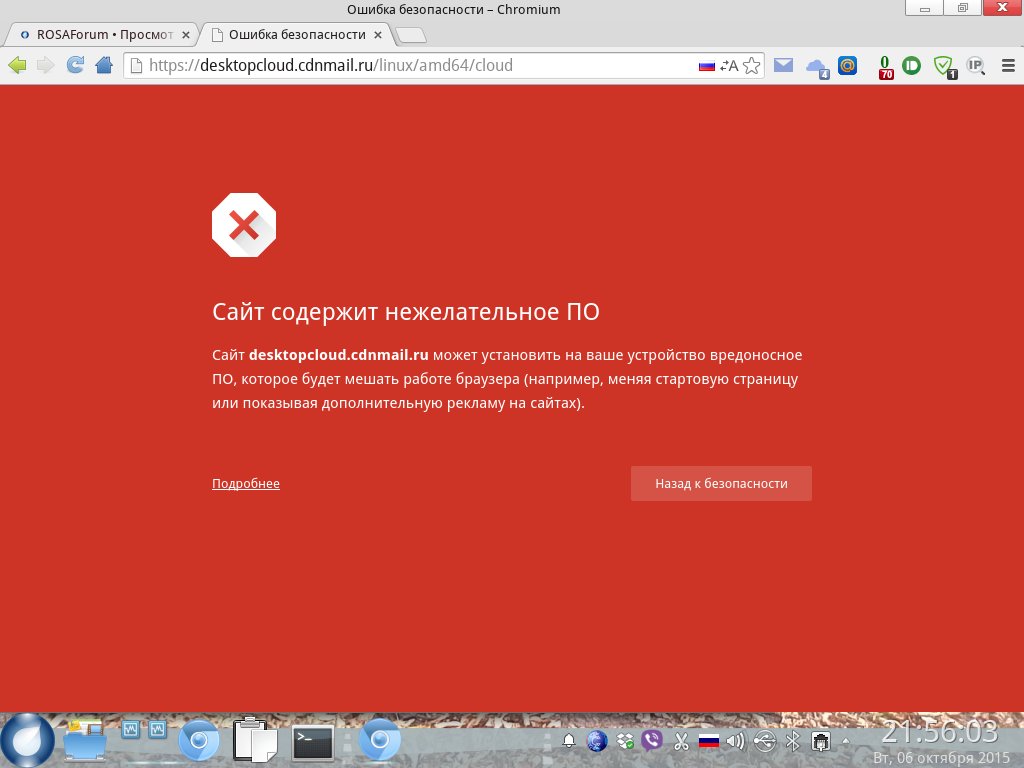Open the terminal from the taskbar
1024x768 pixels.
click(x=312, y=743)
